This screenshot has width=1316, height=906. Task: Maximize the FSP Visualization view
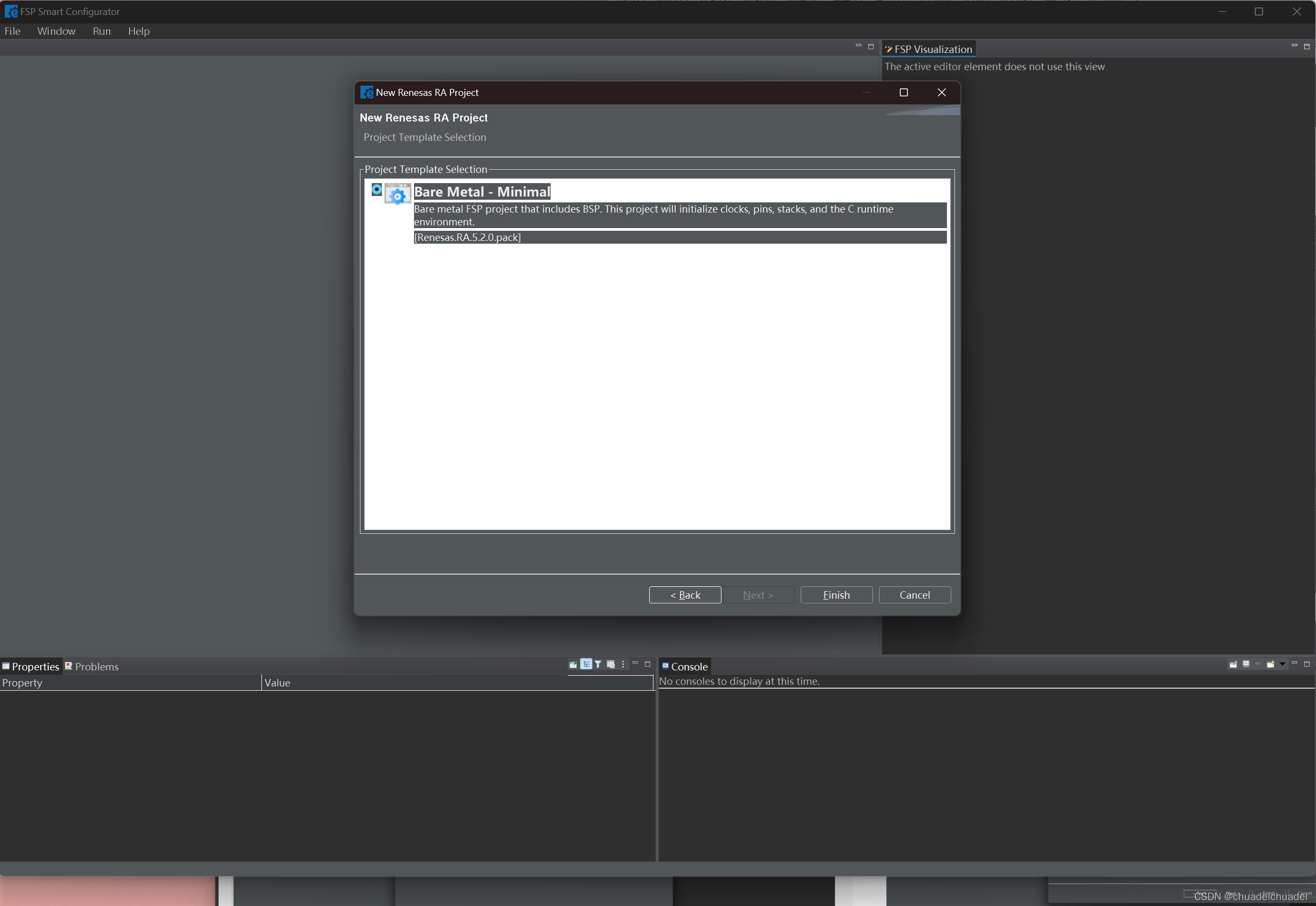(x=1306, y=47)
